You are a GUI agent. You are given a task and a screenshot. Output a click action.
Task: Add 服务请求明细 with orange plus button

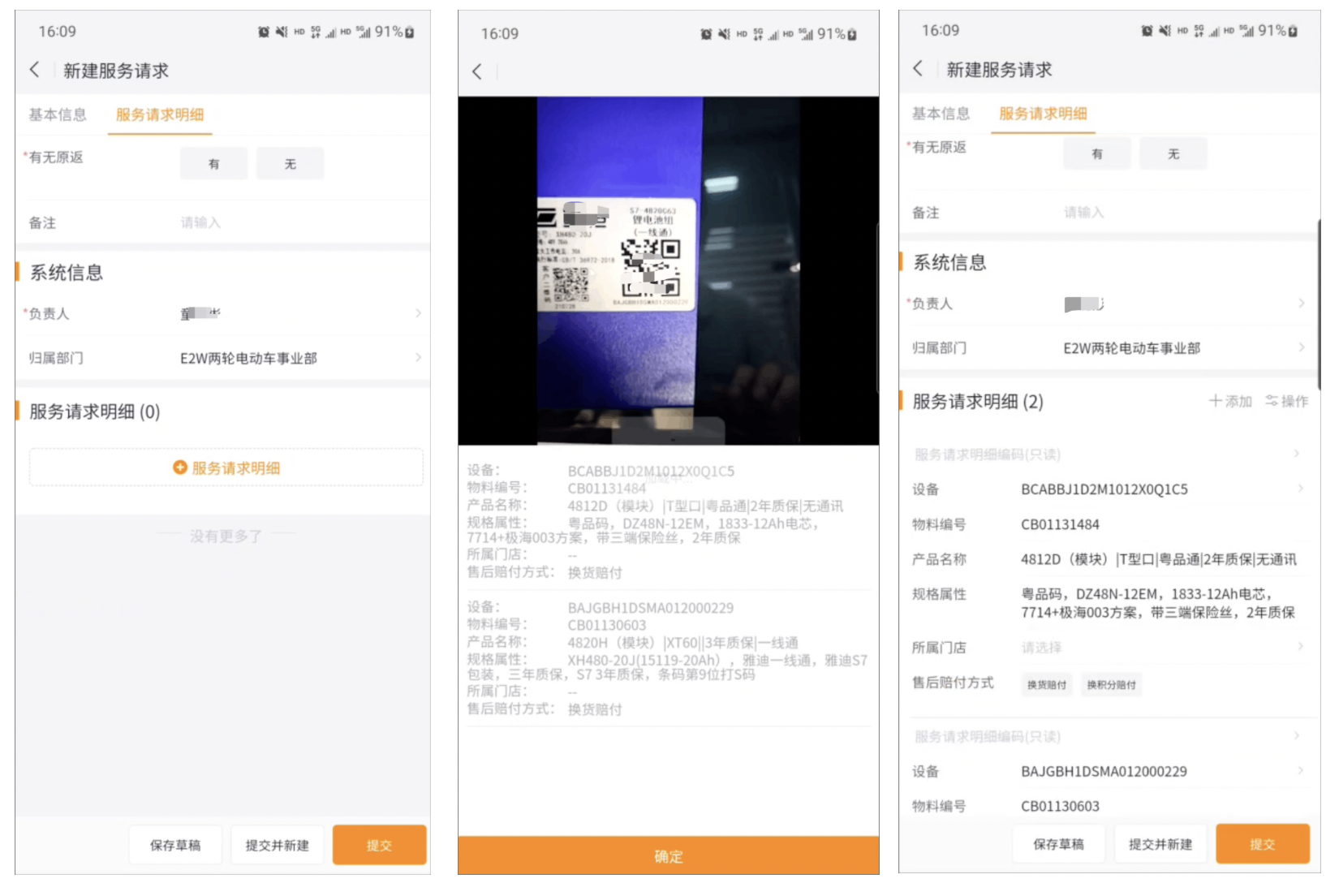pyautogui.click(x=226, y=468)
